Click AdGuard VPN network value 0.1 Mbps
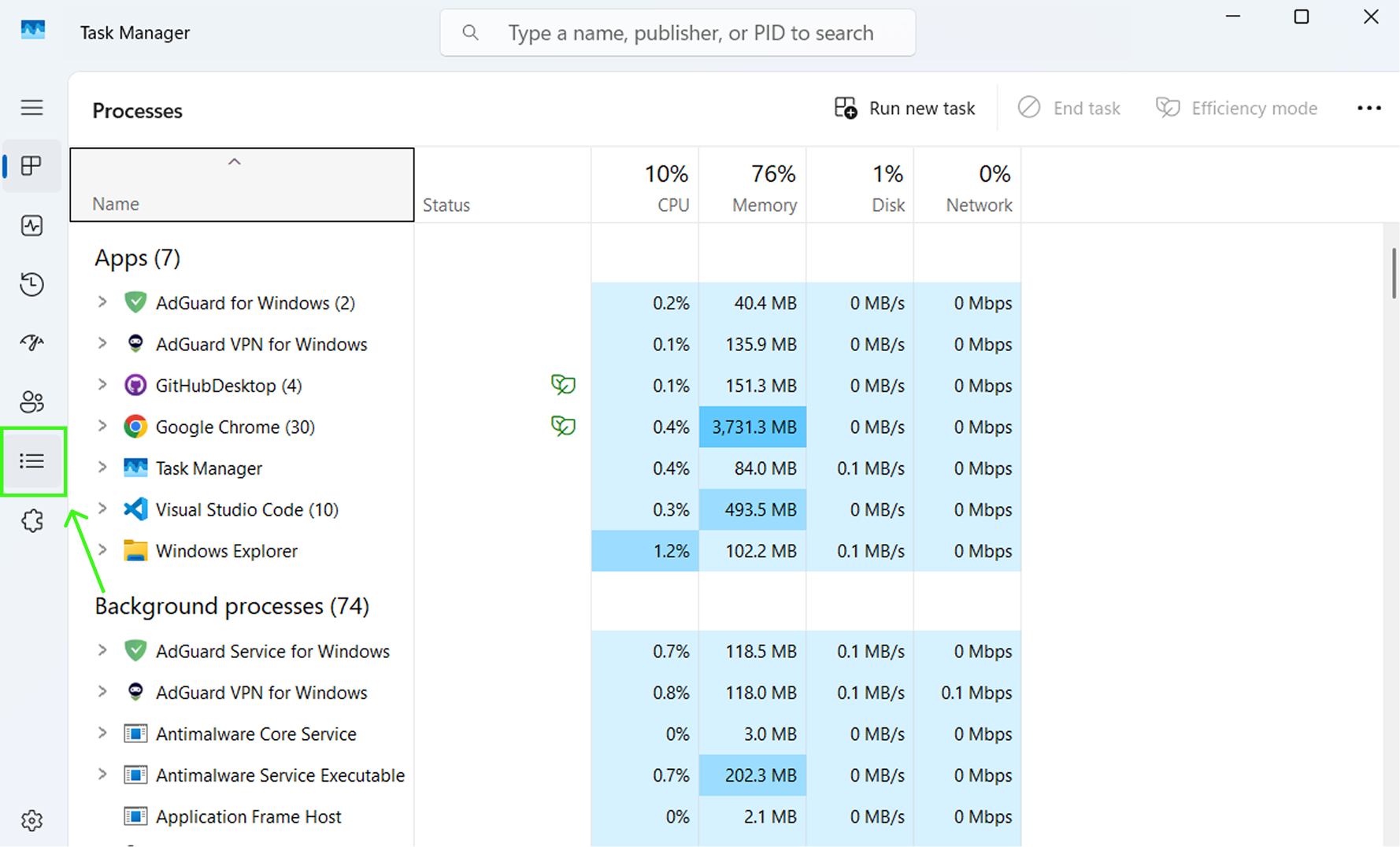 point(967,693)
